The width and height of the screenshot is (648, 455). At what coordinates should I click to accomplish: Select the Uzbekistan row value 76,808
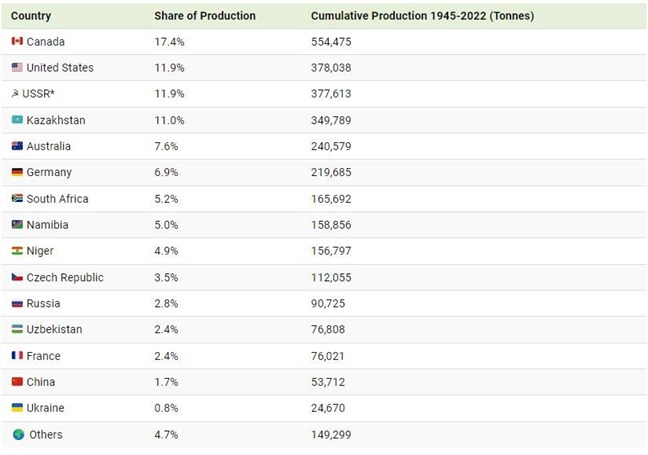pos(328,329)
